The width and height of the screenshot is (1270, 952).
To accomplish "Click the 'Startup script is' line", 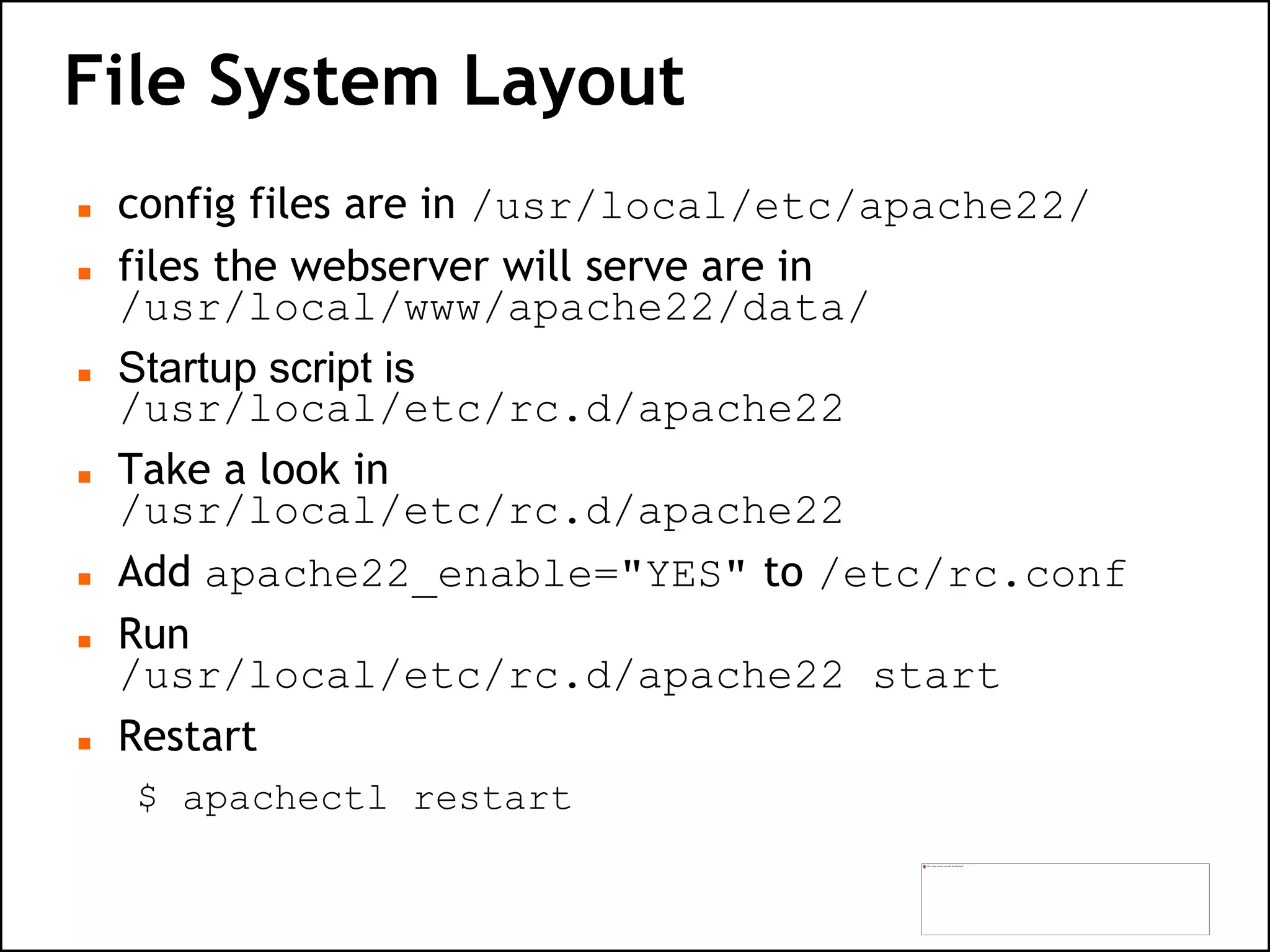I will coord(267,368).
